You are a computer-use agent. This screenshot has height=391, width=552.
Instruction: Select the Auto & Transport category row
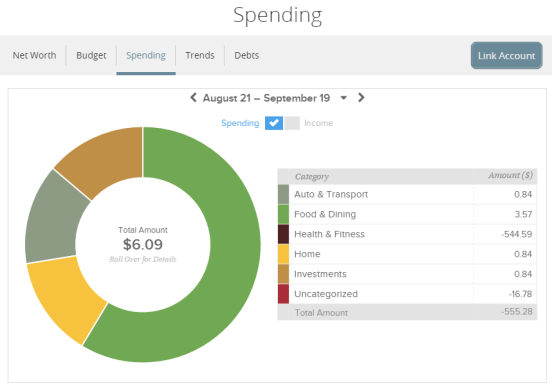(407, 194)
